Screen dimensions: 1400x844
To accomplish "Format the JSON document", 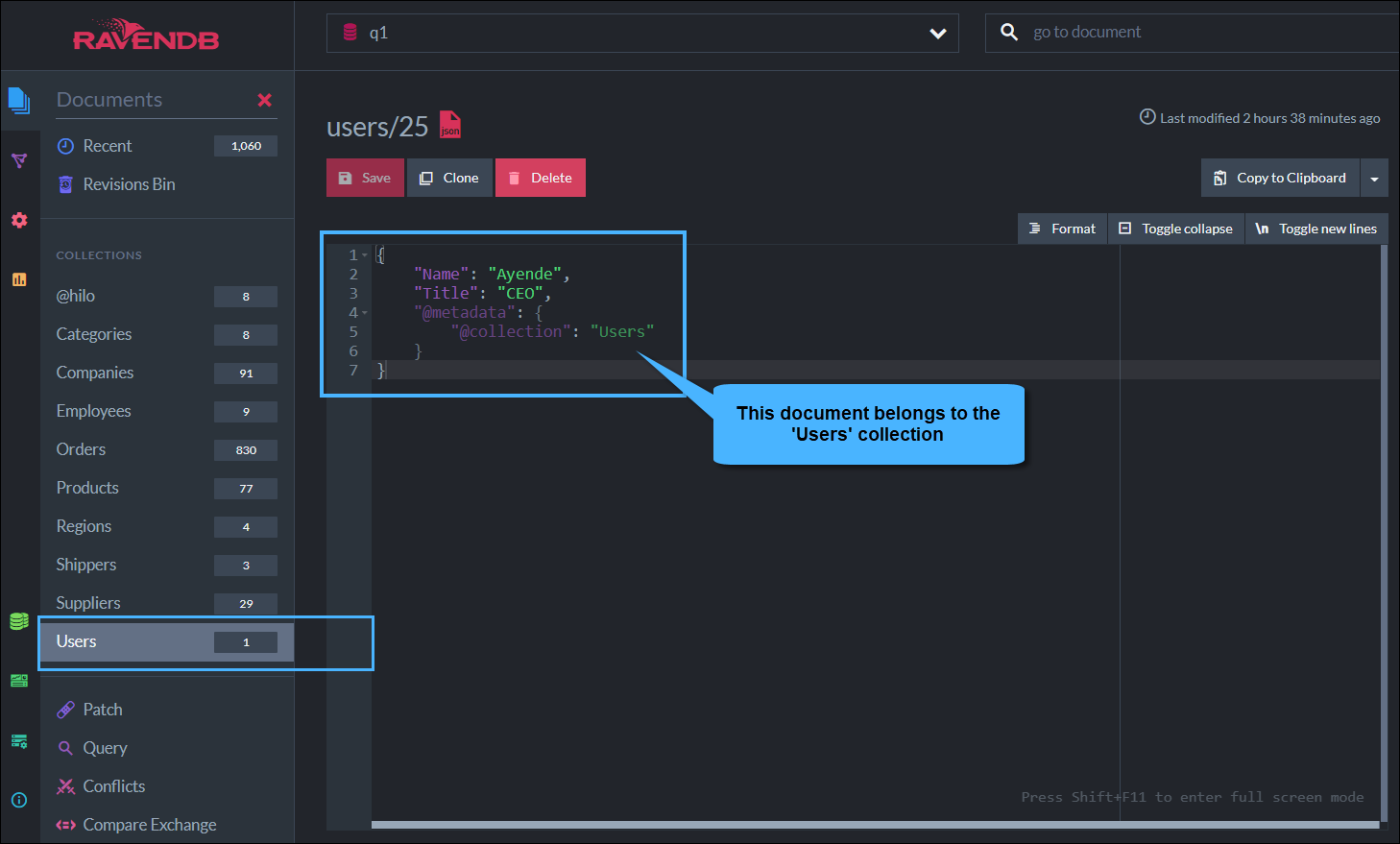I will pos(1062,229).
